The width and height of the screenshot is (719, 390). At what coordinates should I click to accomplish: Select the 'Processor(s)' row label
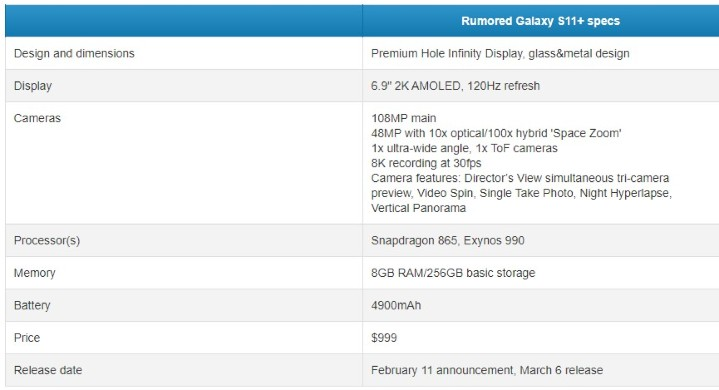(x=47, y=241)
